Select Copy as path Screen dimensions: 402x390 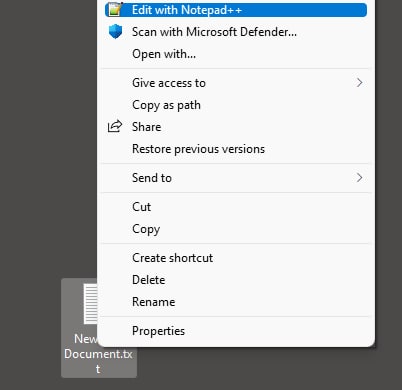(x=236, y=105)
